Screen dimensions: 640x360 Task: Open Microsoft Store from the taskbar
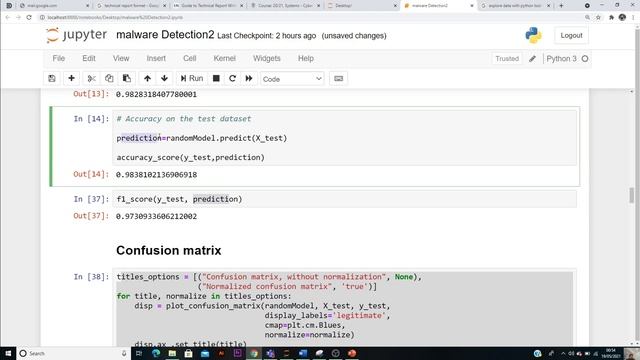[188, 353]
